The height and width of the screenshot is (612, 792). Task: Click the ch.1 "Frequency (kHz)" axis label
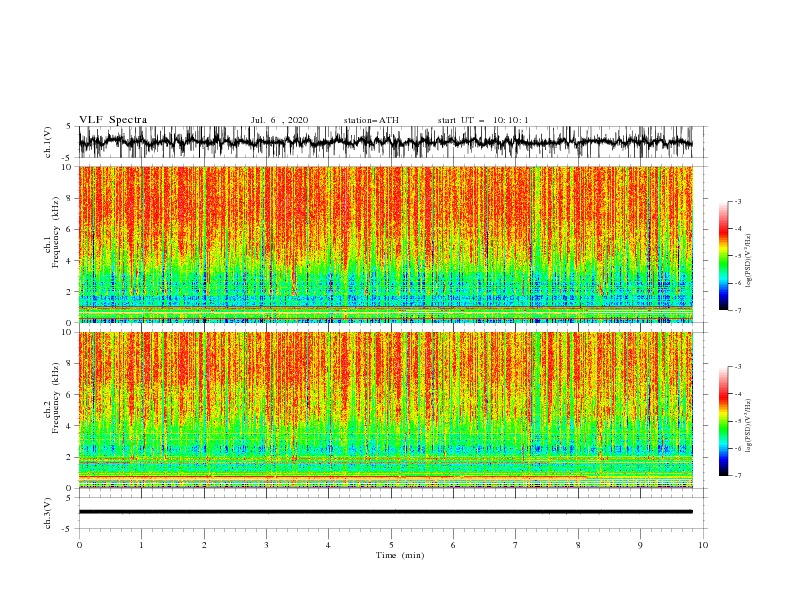coord(56,232)
